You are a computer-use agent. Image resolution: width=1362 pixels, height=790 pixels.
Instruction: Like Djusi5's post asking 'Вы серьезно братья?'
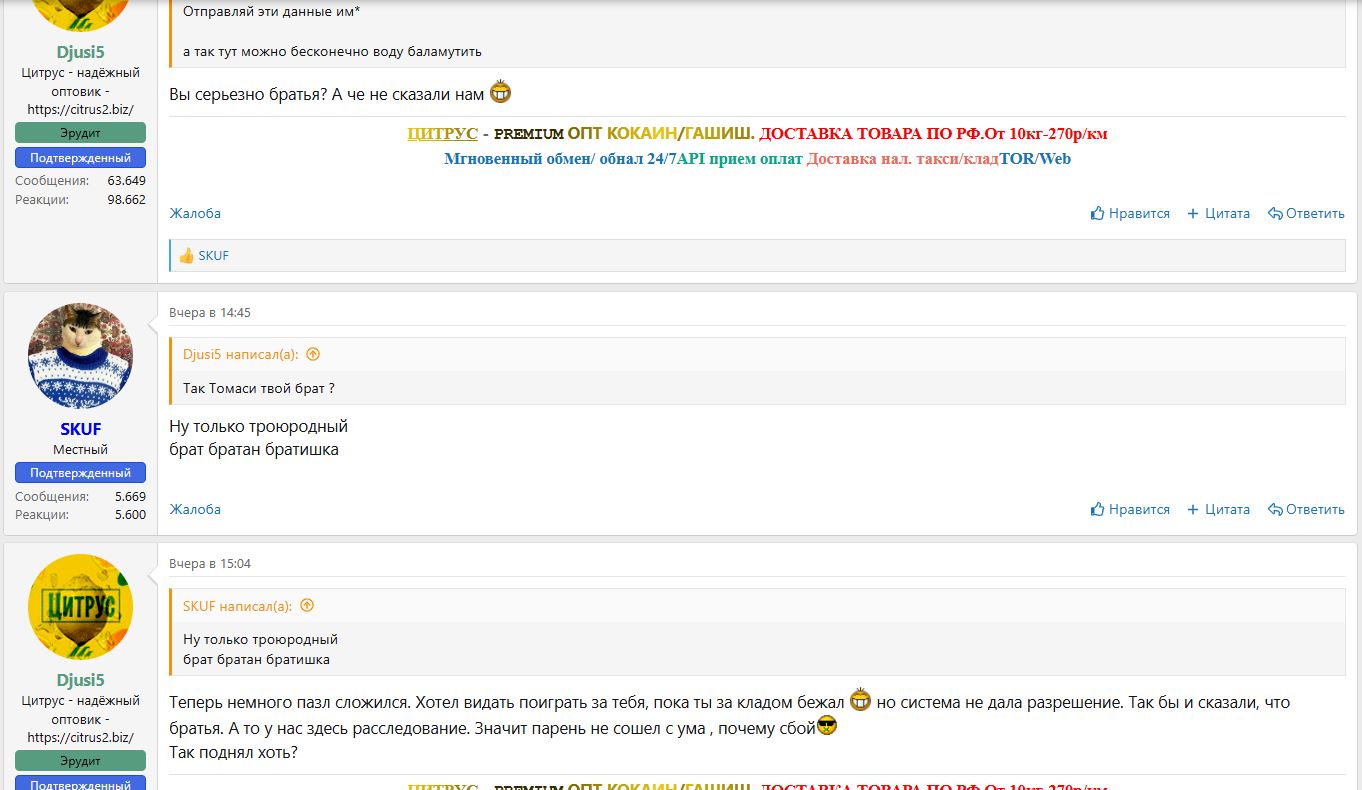tap(1130, 213)
